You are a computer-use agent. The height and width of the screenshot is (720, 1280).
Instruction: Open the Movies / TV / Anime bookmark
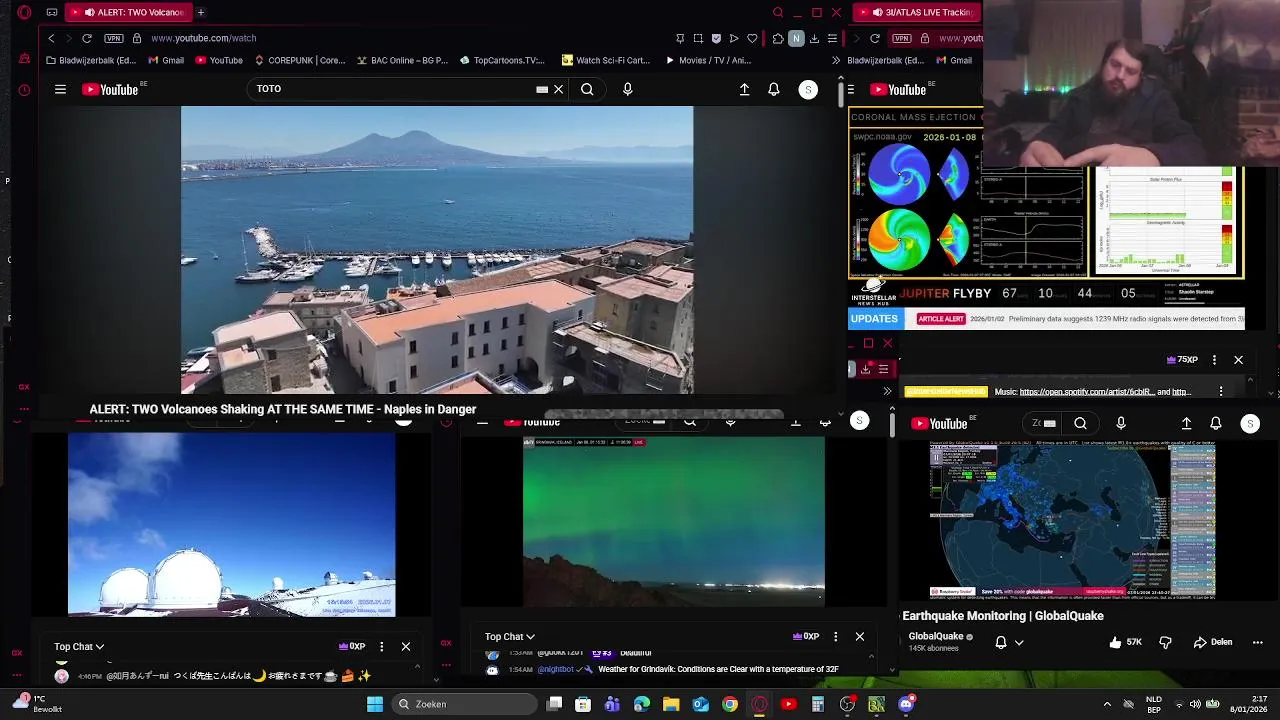708,60
